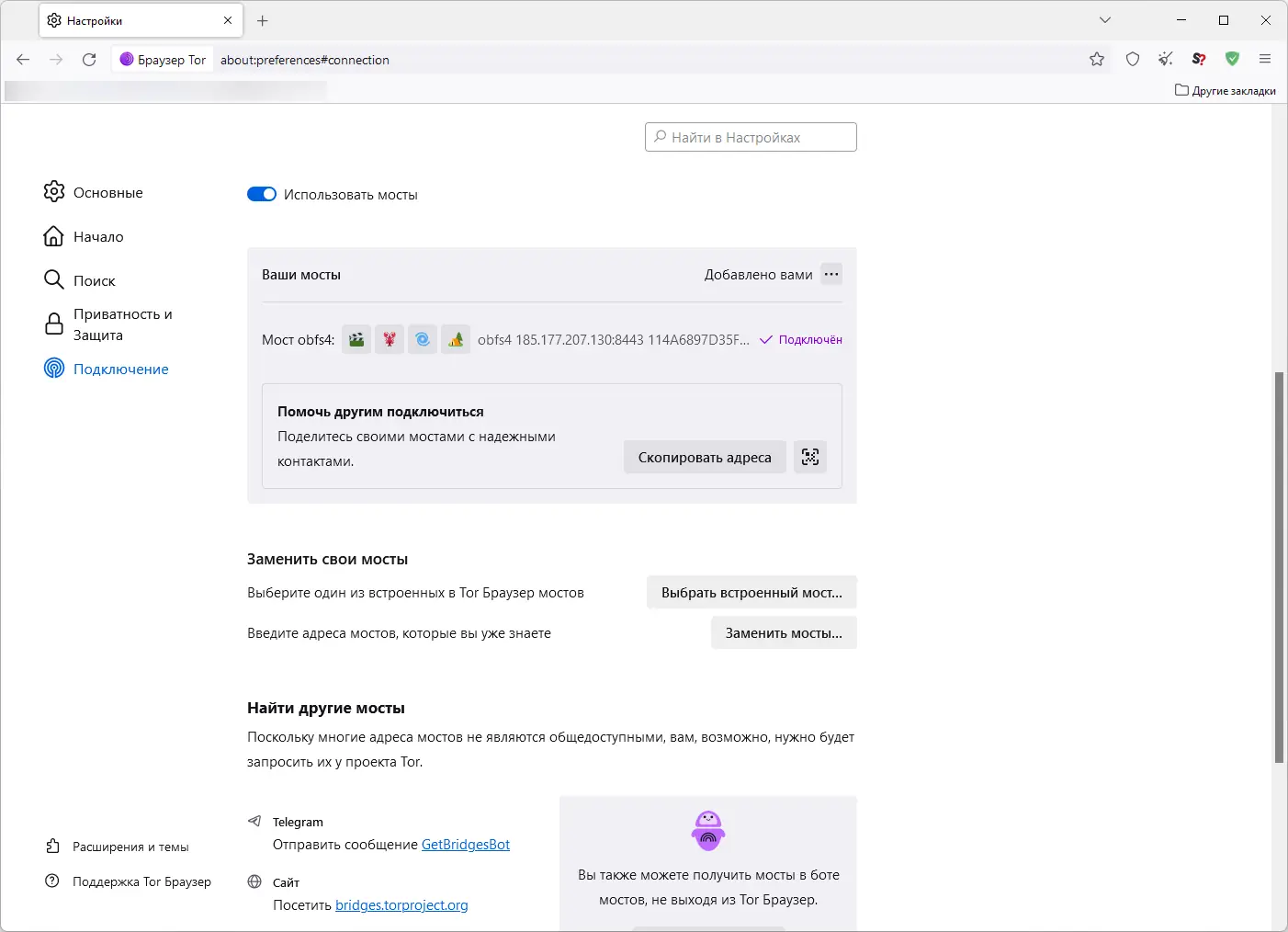The height and width of the screenshot is (932, 1288).
Task: Open the hamburger application menu
Action: [1265, 60]
